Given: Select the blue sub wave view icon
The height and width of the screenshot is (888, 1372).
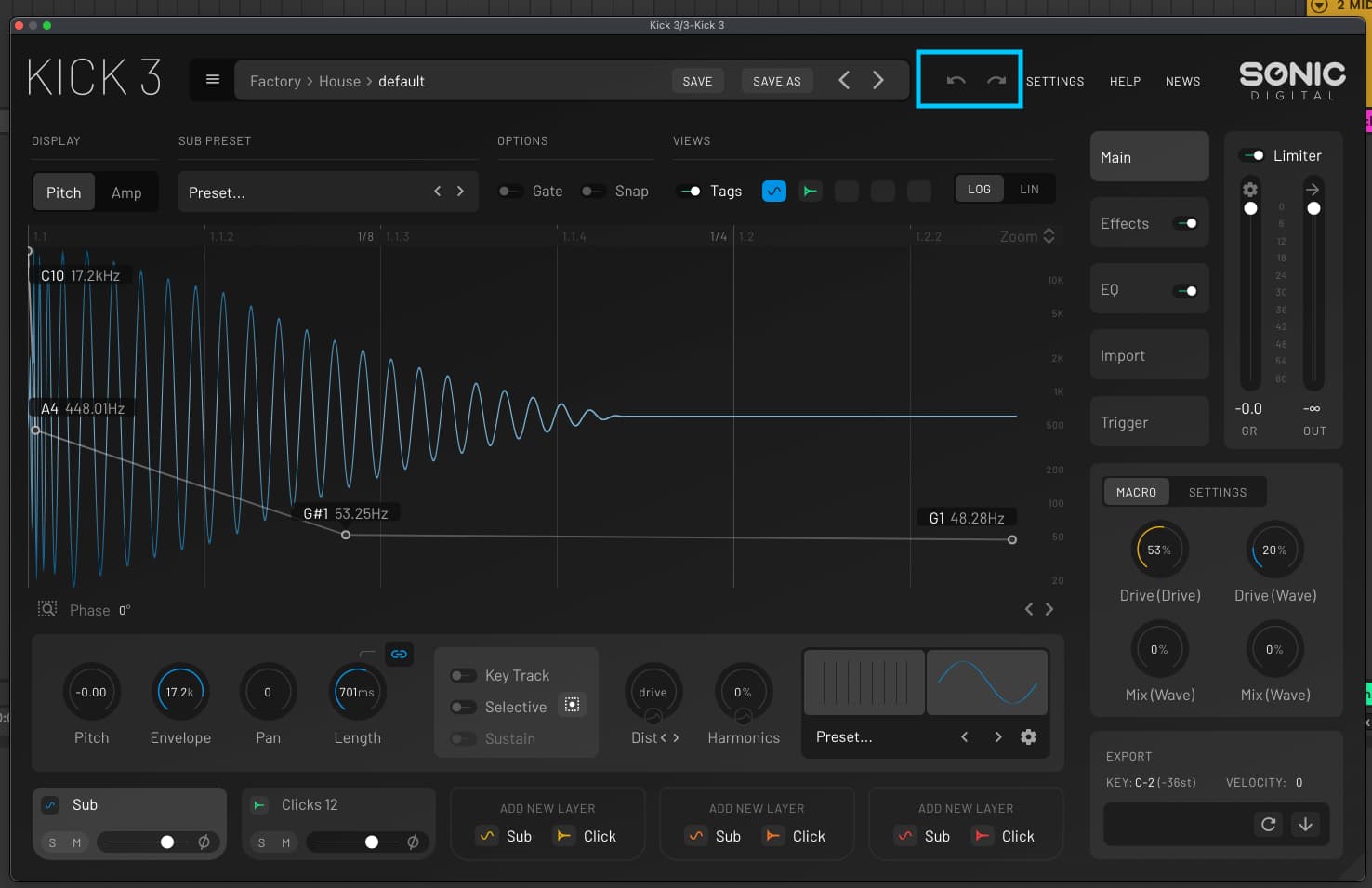Looking at the screenshot, I should coord(773,191).
